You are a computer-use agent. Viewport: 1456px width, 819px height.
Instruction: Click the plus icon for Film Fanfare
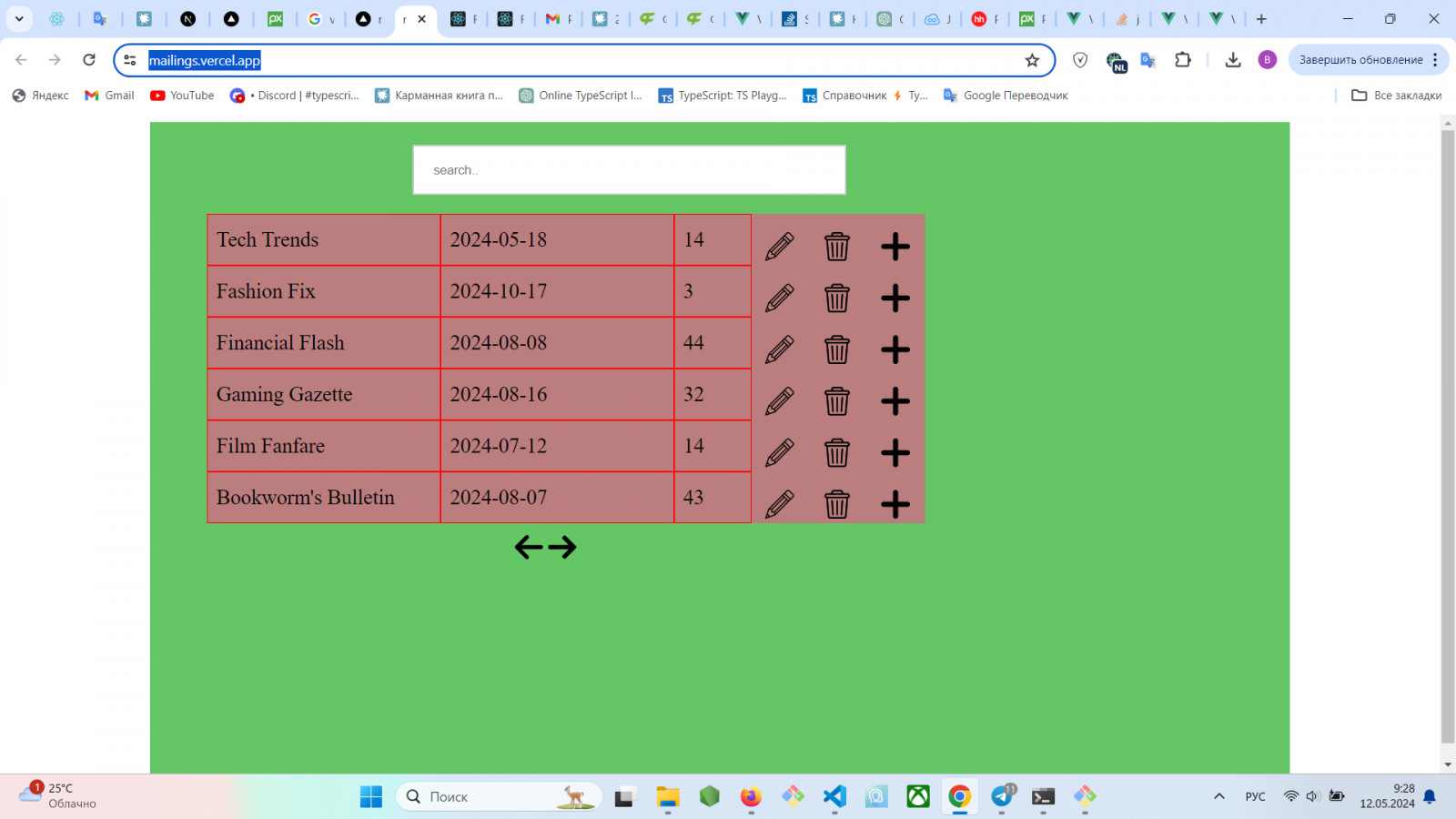point(895,452)
